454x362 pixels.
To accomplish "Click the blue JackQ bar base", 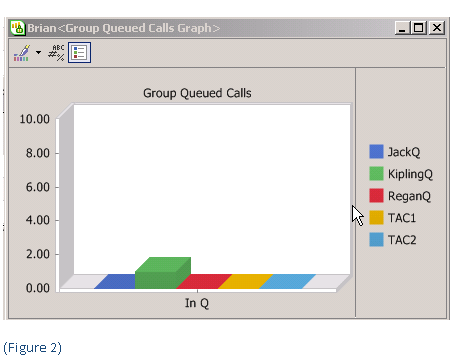I will (115, 282).
